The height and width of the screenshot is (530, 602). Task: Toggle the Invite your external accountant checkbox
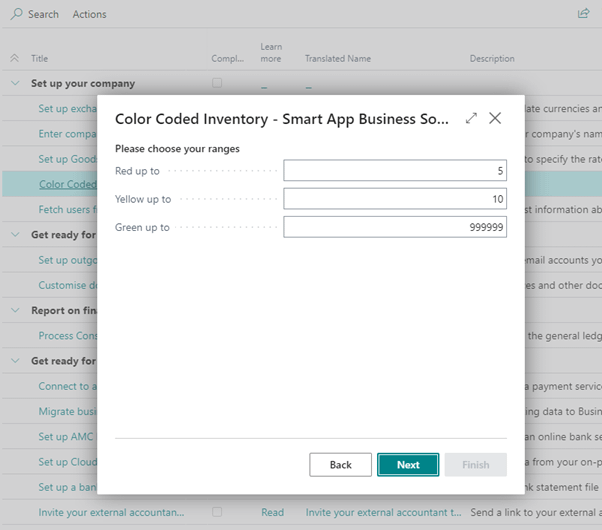click(x=217, y=512)
